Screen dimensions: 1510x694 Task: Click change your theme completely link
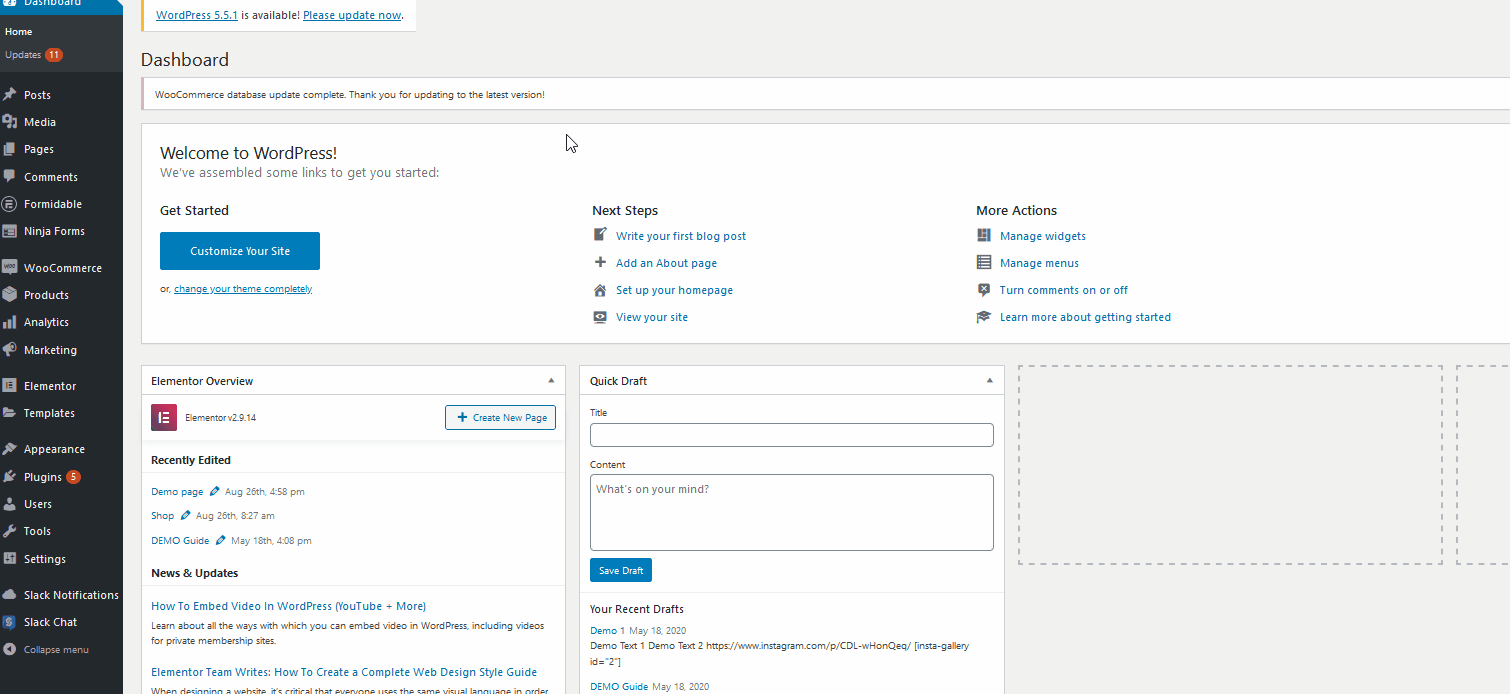tap(243, 289)
